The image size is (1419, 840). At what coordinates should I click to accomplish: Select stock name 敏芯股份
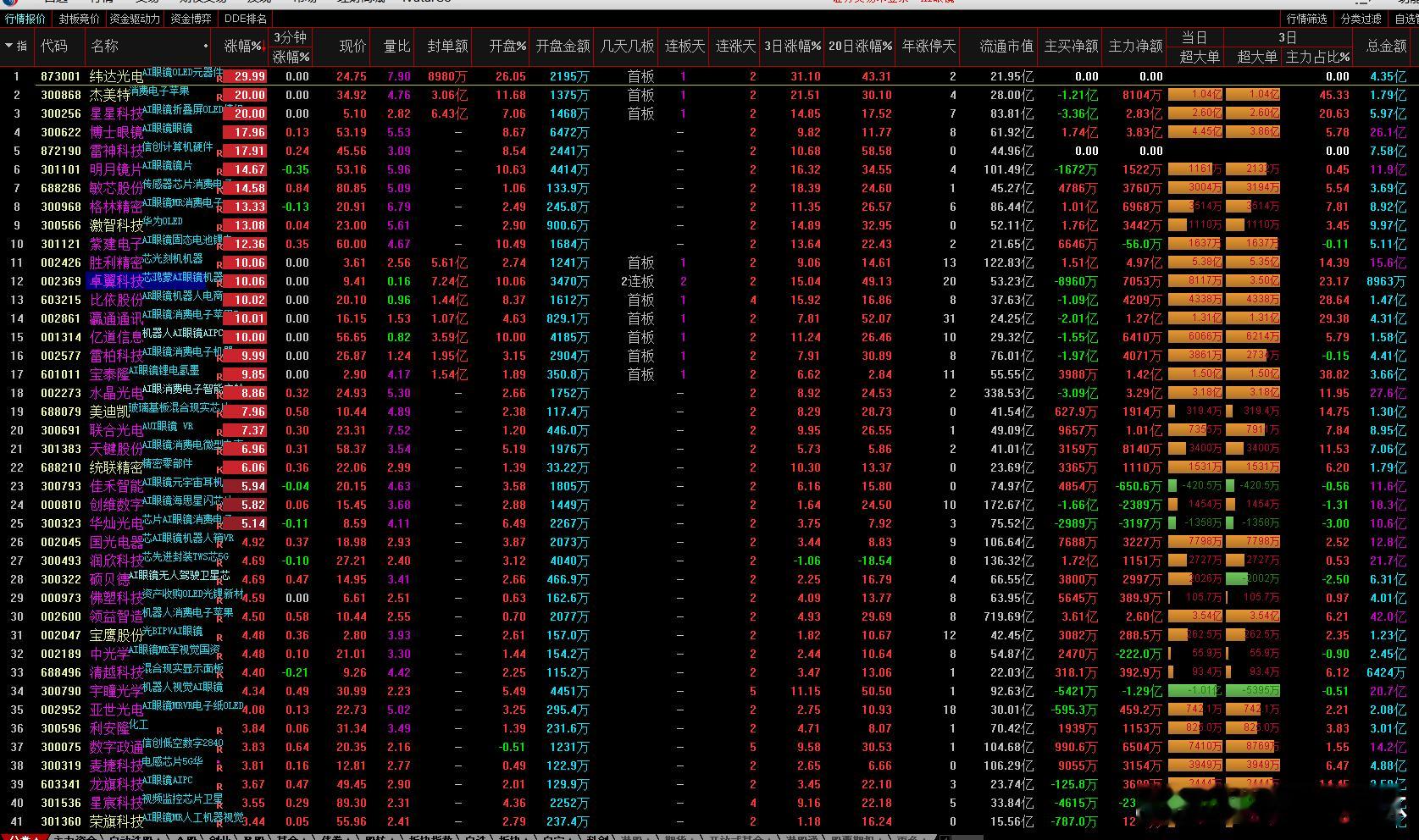point(117,188)
